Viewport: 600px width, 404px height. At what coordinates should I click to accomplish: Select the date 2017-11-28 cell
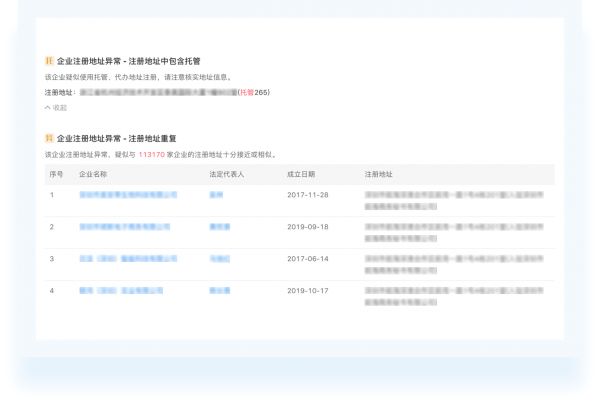[307, 194]
